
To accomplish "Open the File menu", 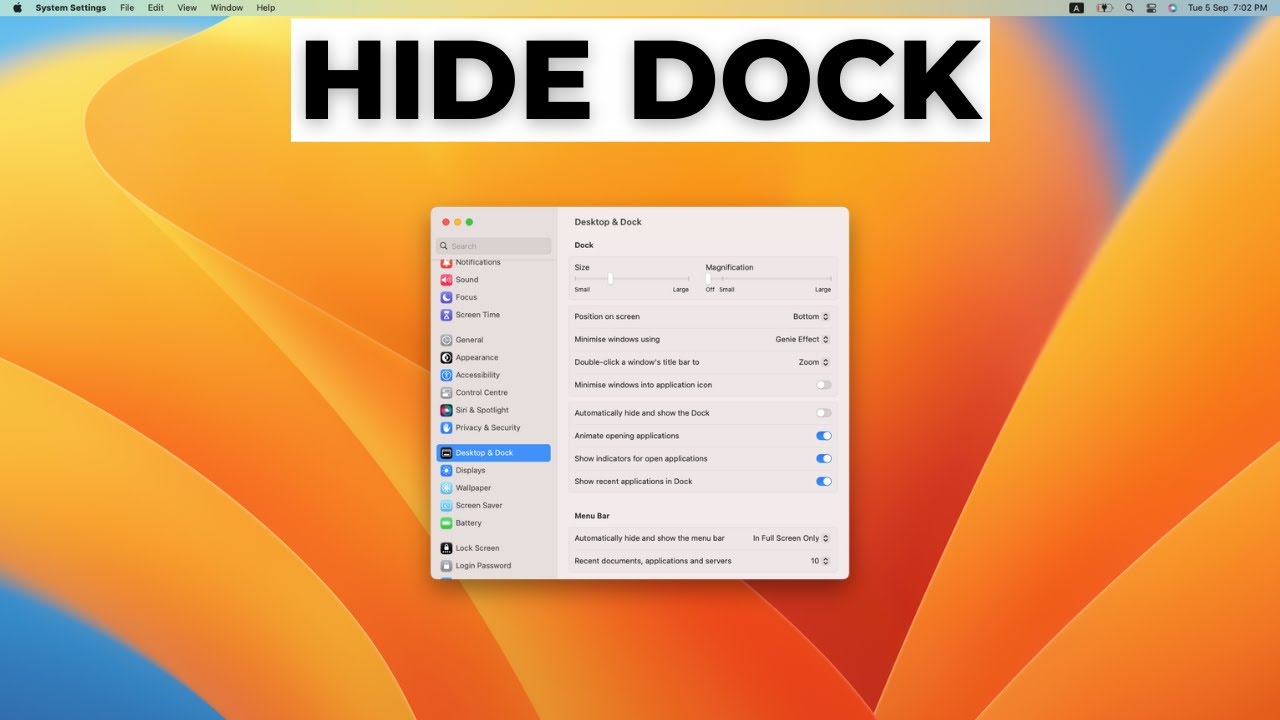I will (x=127, y=8).
